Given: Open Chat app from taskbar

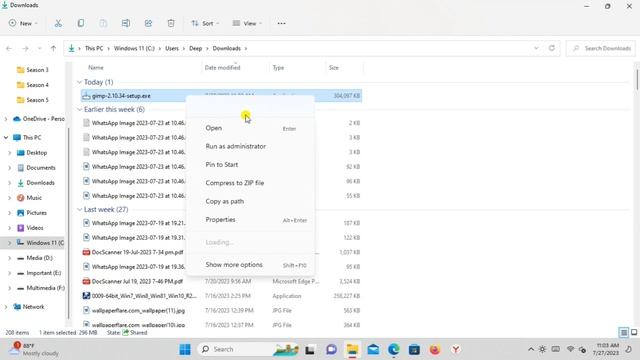Looking at the screenshot, I should 331,349.
